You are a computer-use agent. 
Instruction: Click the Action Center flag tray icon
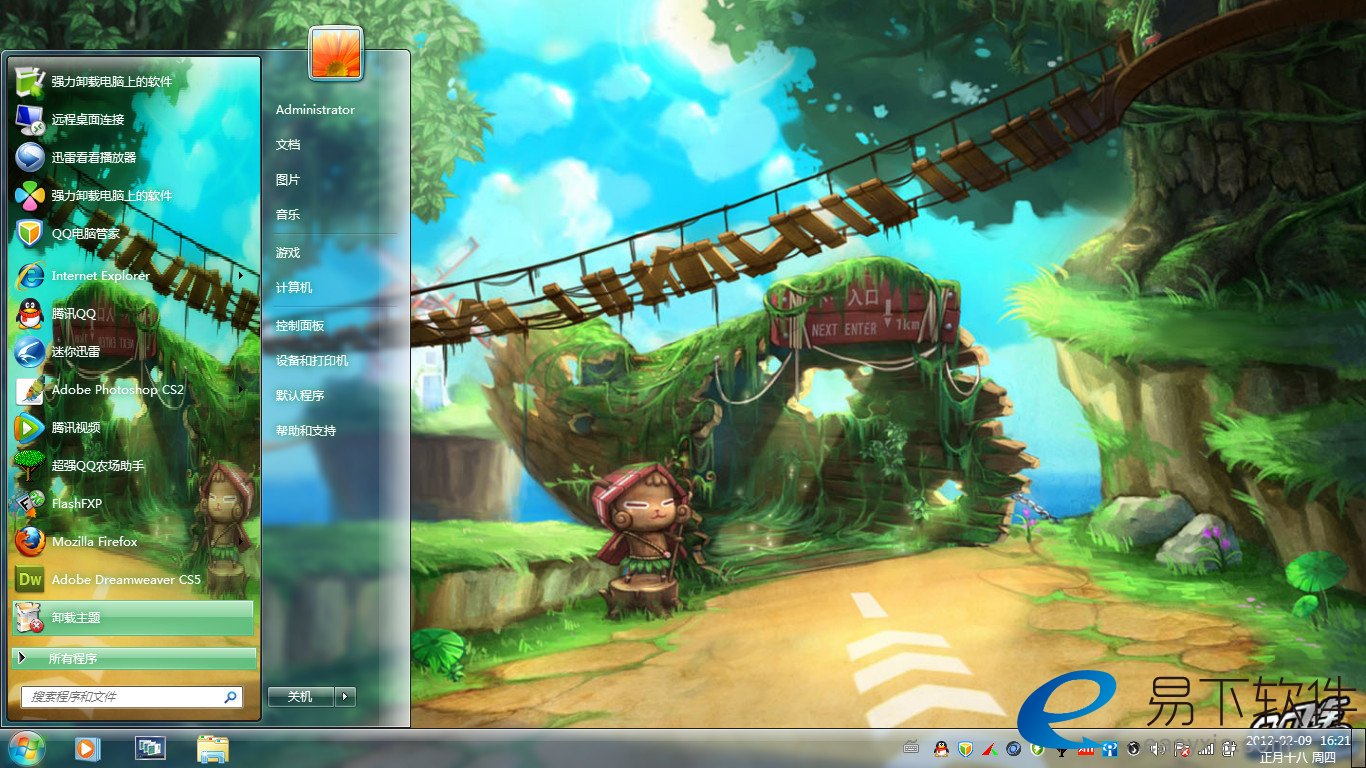coord(1181,748)
